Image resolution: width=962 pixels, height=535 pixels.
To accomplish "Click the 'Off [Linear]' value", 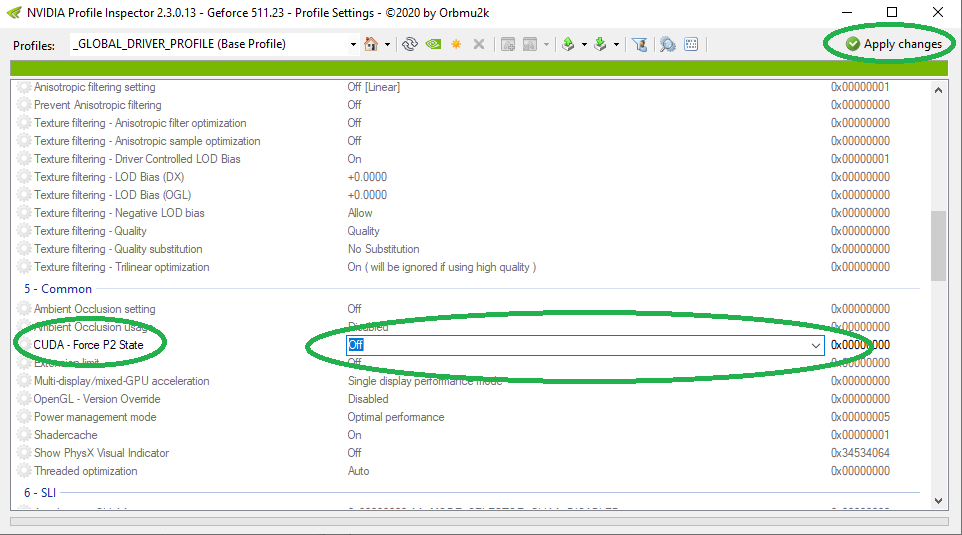I will (374, 87).
